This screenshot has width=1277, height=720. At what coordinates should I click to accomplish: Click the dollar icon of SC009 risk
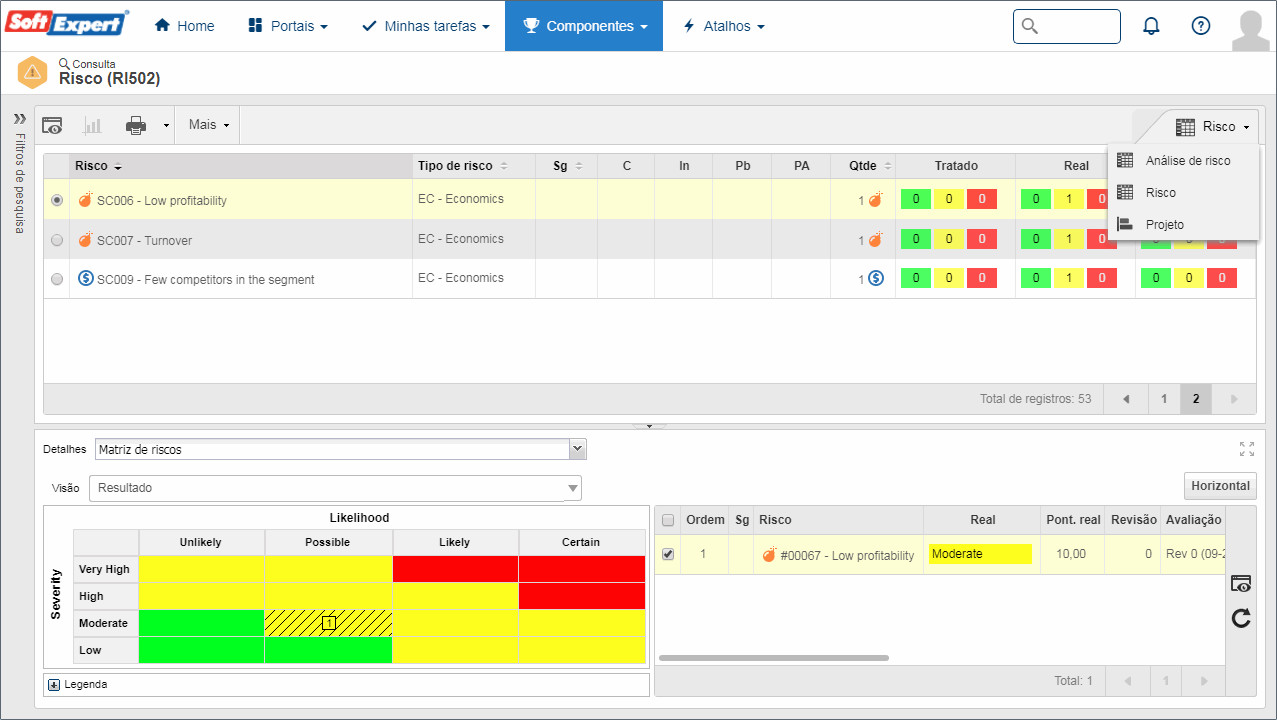tap(85, 279)
